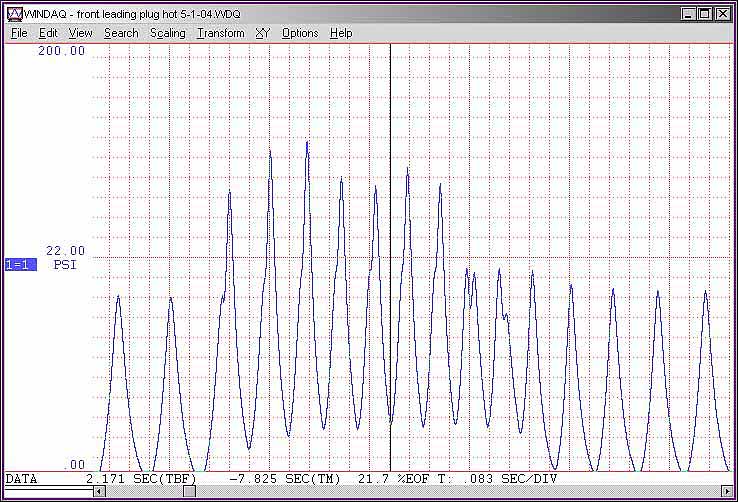Click the PSI engineering units label
This screenshot has width=738, height=502.
(65, 265)
